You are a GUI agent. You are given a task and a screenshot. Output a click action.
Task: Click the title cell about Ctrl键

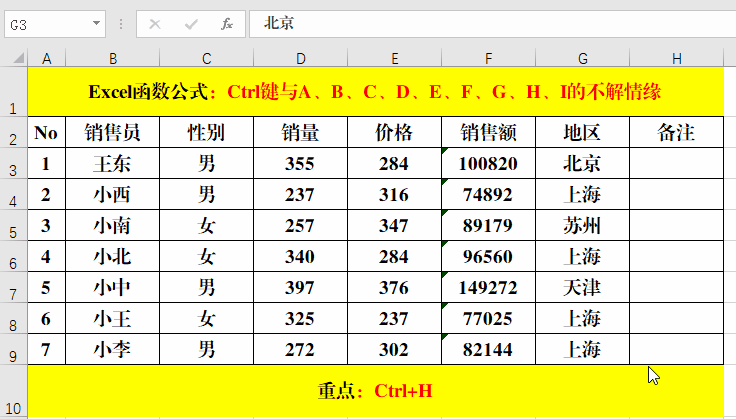point(376,91)
